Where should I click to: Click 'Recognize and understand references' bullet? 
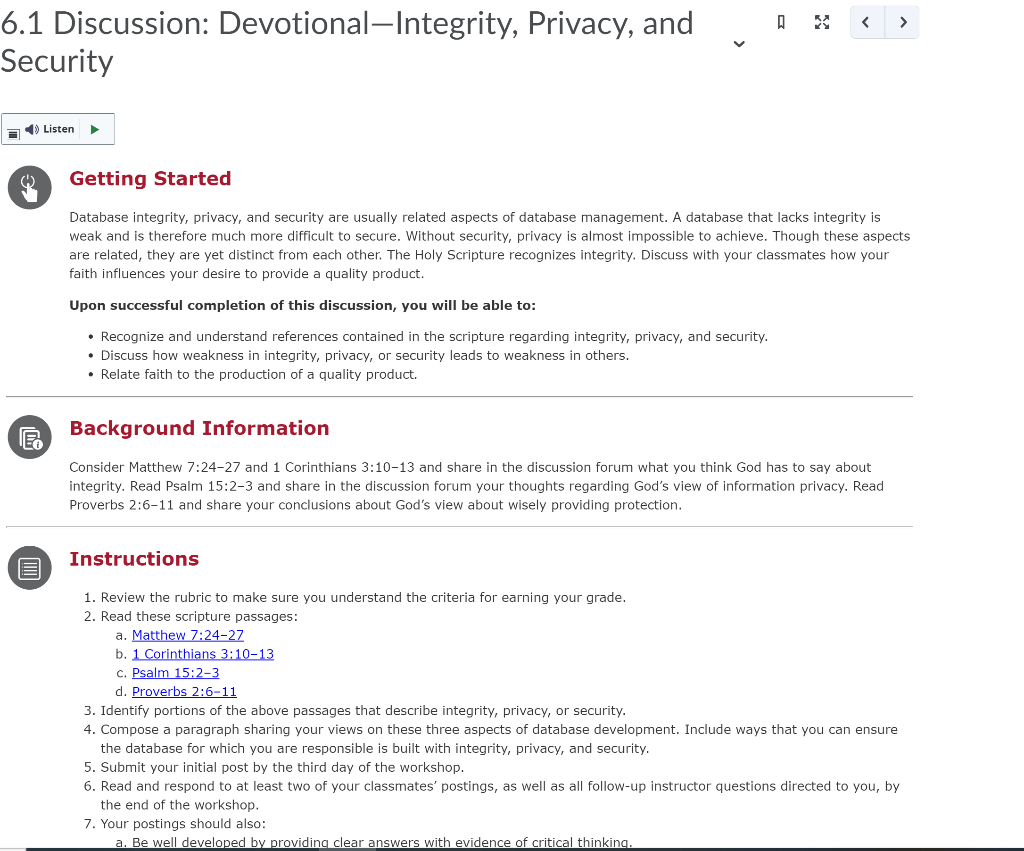434,336
